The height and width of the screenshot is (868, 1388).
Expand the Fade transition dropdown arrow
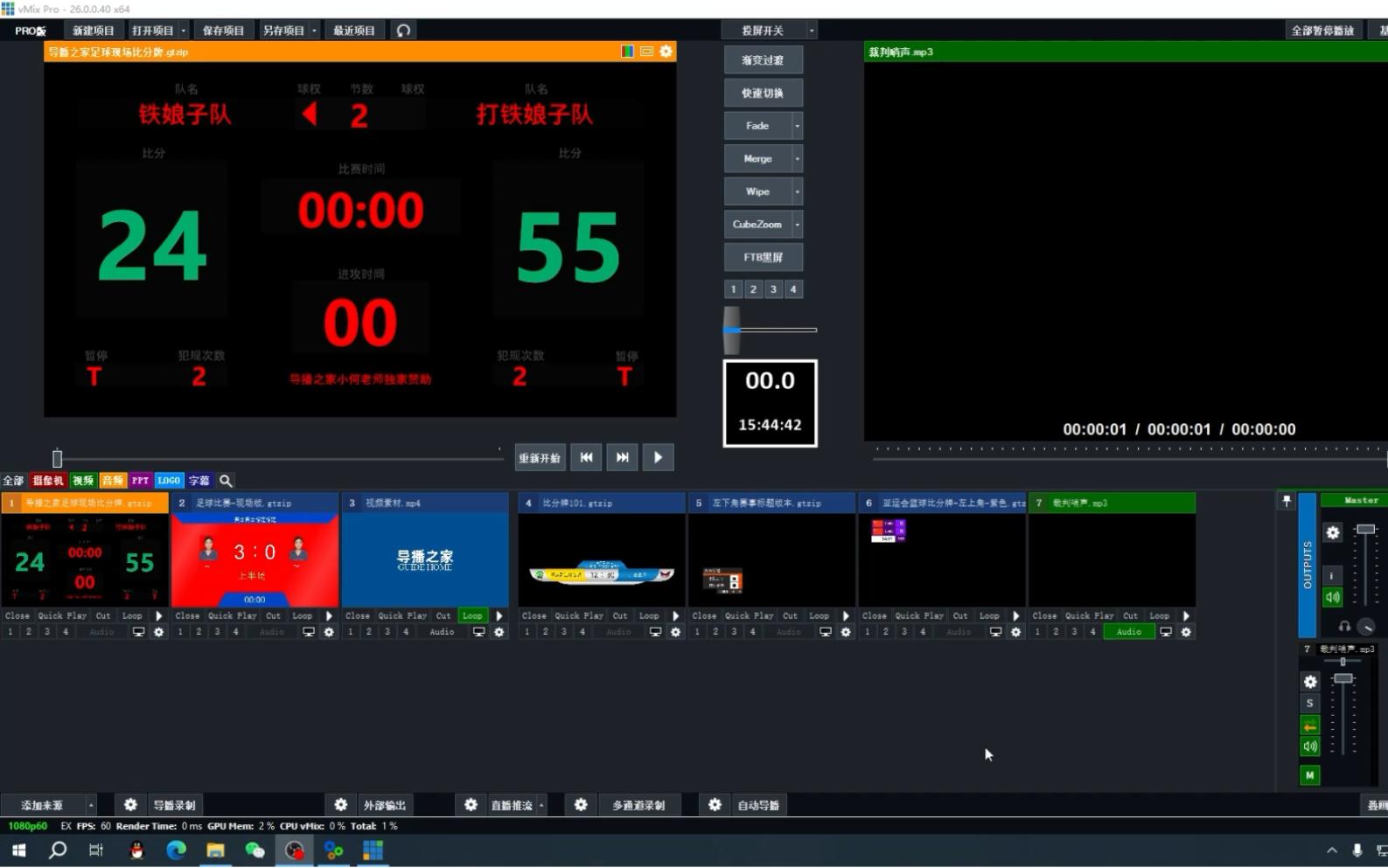798,126
